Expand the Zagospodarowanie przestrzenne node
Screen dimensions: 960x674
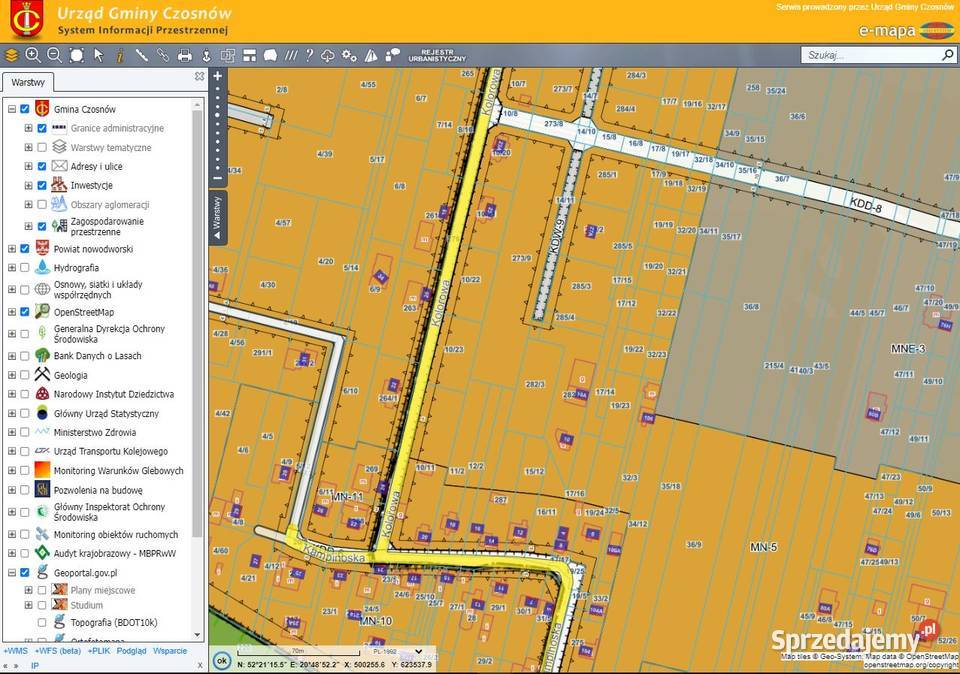pos(28,226)
